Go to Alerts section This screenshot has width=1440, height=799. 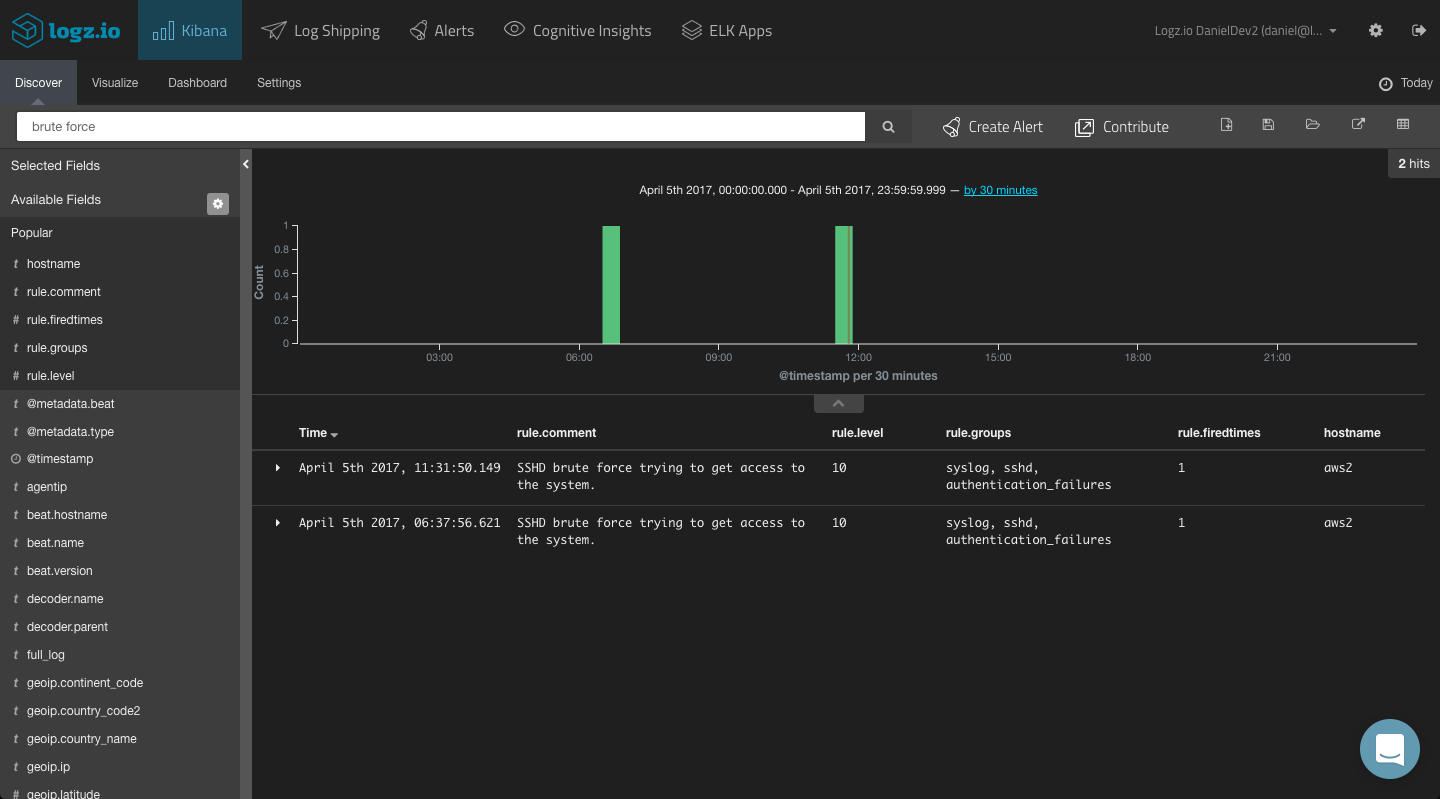pyautogui.click(x=442, y=31)
